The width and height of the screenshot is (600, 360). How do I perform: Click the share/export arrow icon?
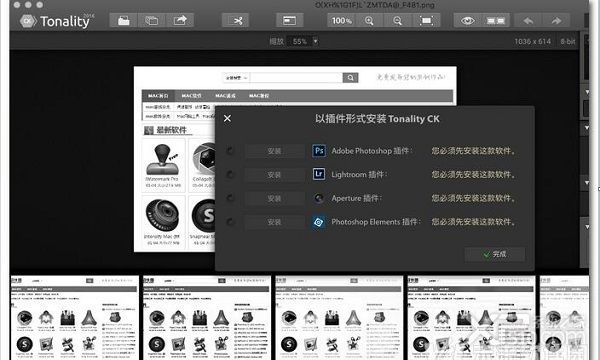(x=180, y=21)
